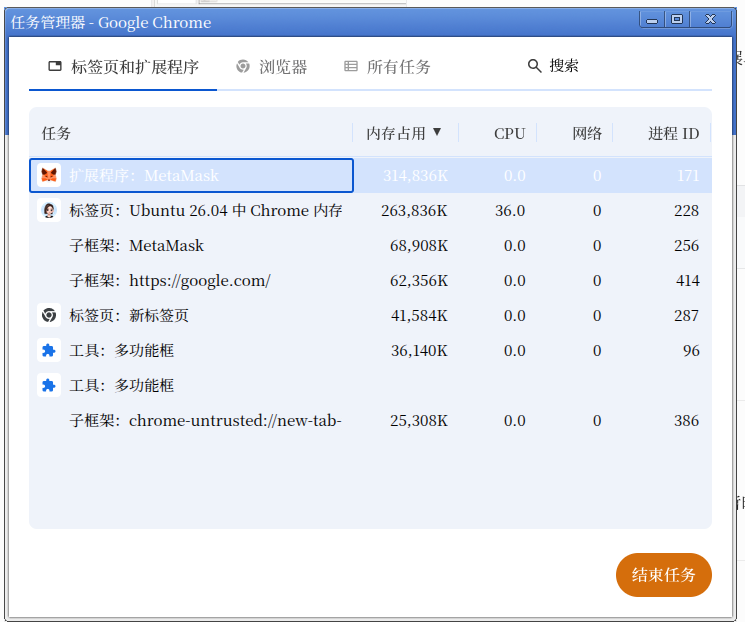Toggle the sort arrow next to 内存占用

(437, 132)
